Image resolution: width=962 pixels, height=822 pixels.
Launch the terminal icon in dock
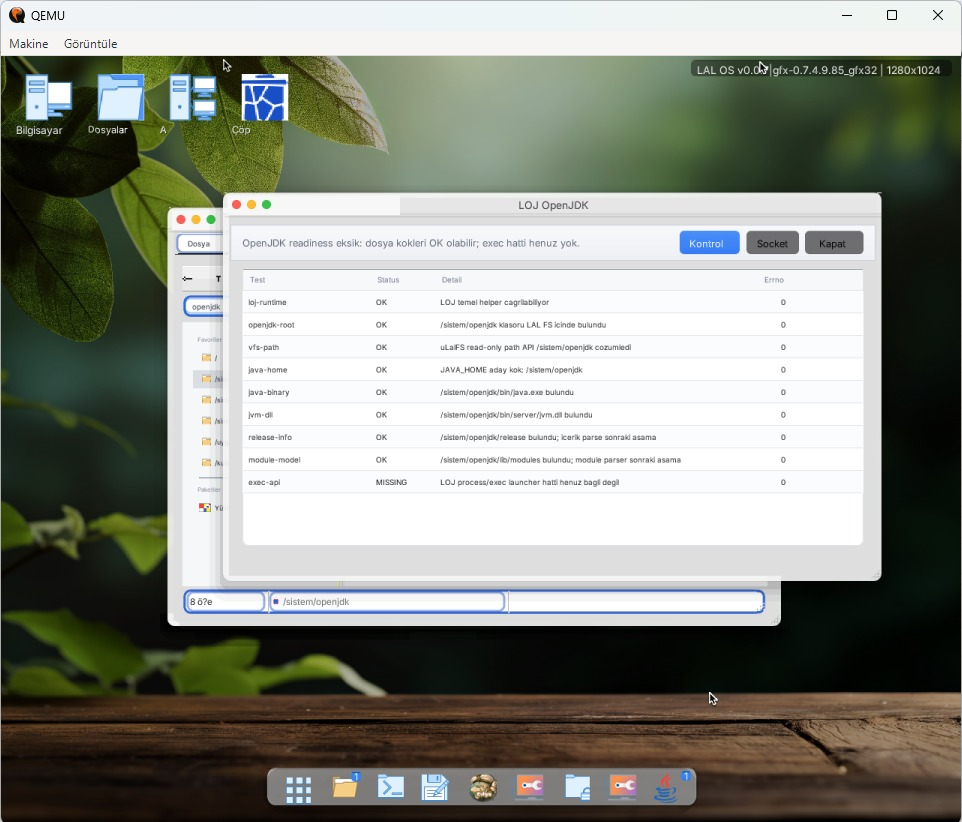click(x=391, y=787)
